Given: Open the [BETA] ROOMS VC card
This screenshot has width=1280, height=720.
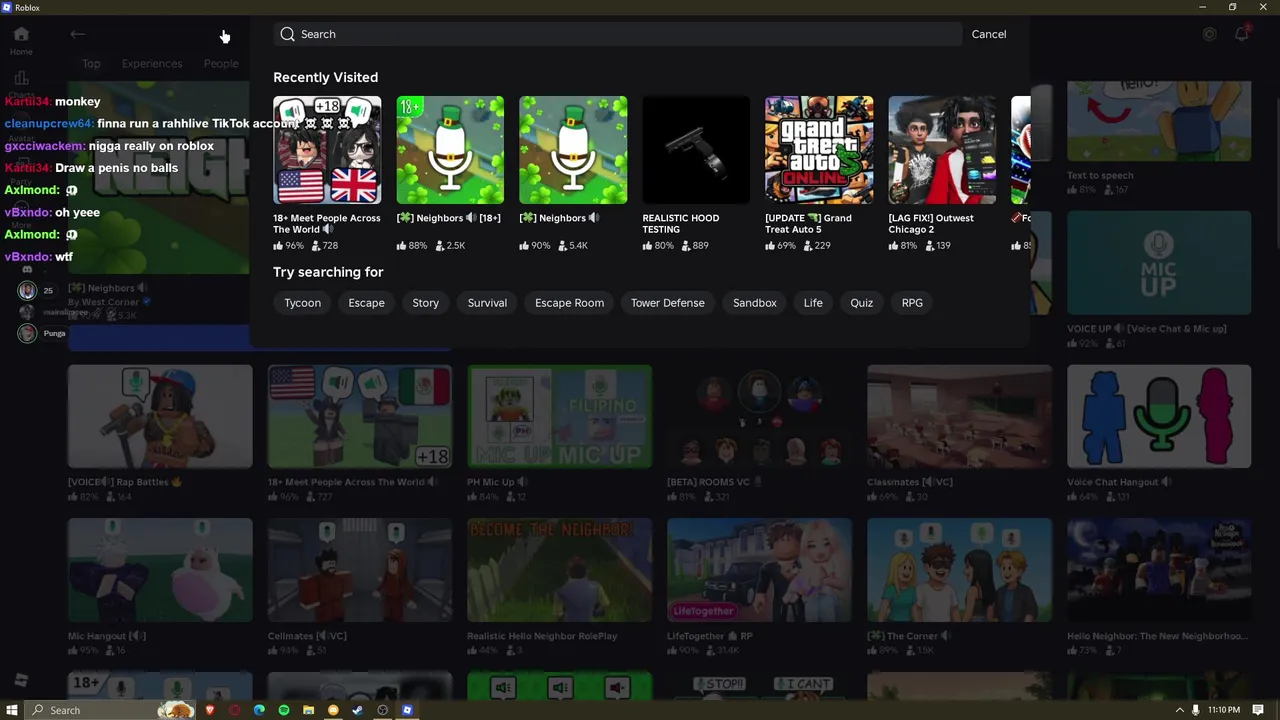Looking at the screenshot, I should pyautogui.click(x=760, y=417).
